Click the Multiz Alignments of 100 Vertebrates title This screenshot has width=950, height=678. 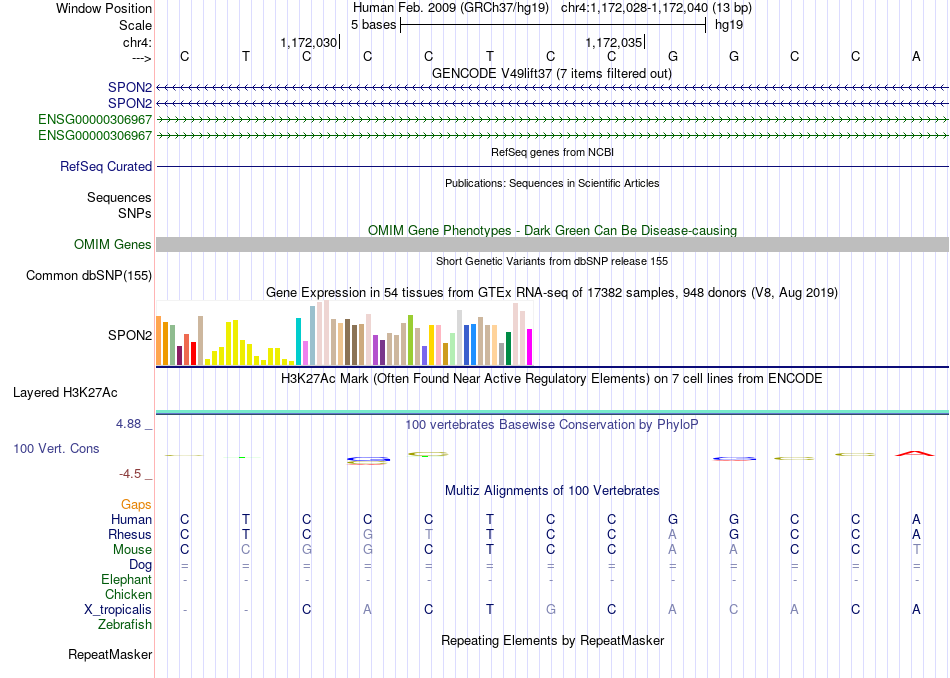[552, 490]
